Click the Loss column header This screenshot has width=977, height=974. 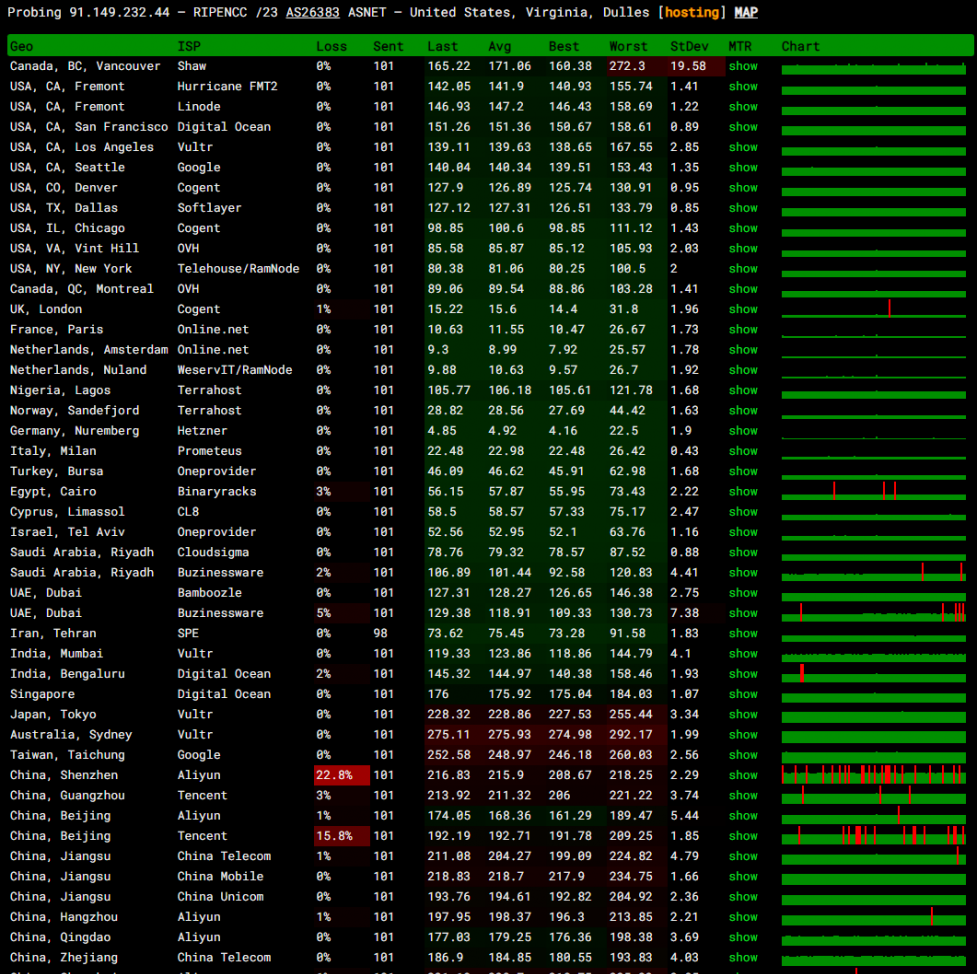[331, 46]
